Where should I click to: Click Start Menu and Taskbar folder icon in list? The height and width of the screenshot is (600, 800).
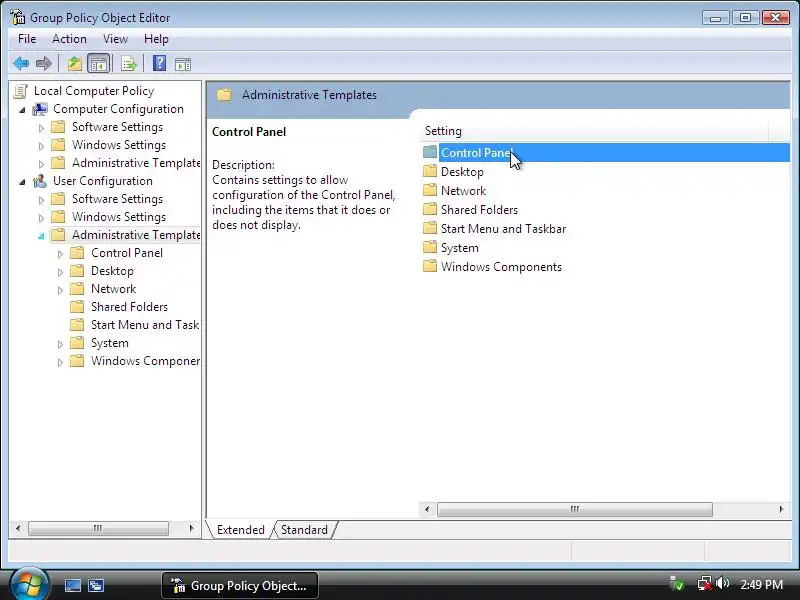(430, 228)
